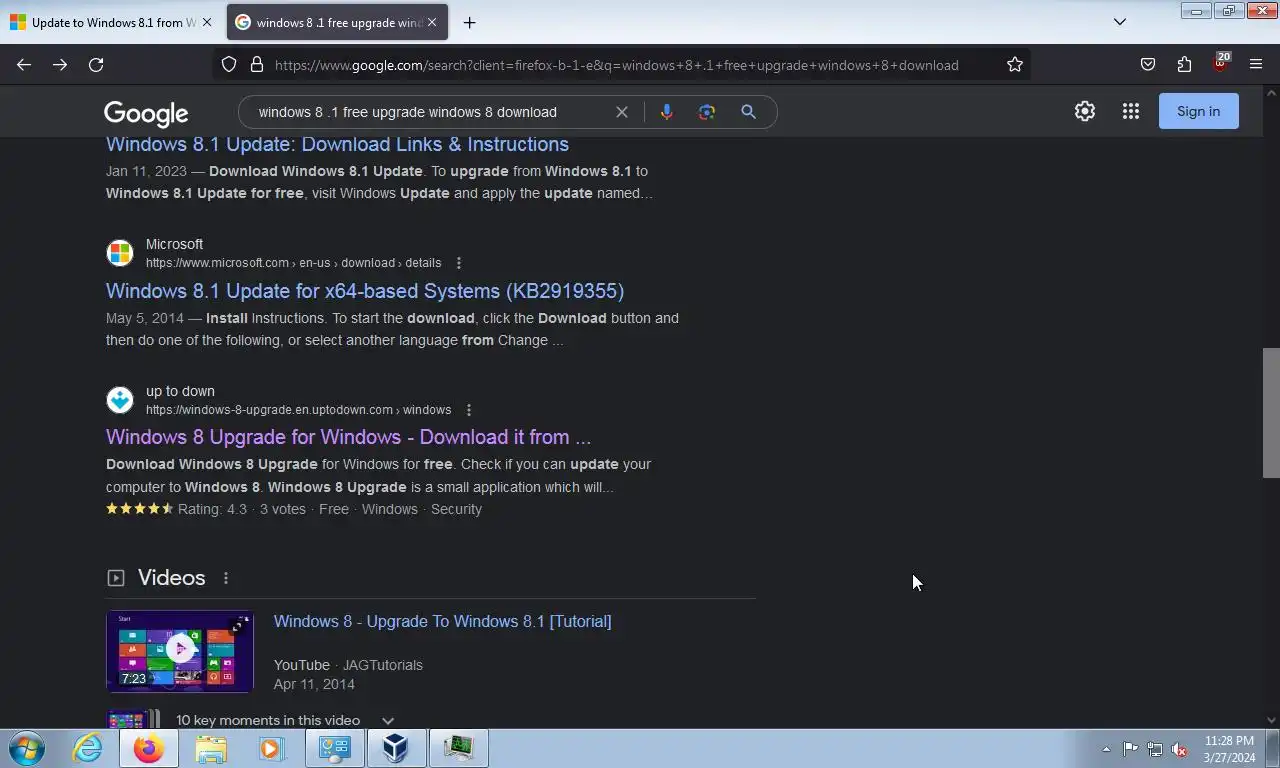List all open tabs dropdown
The image size is (1280, 768).
coord(1120,22)
